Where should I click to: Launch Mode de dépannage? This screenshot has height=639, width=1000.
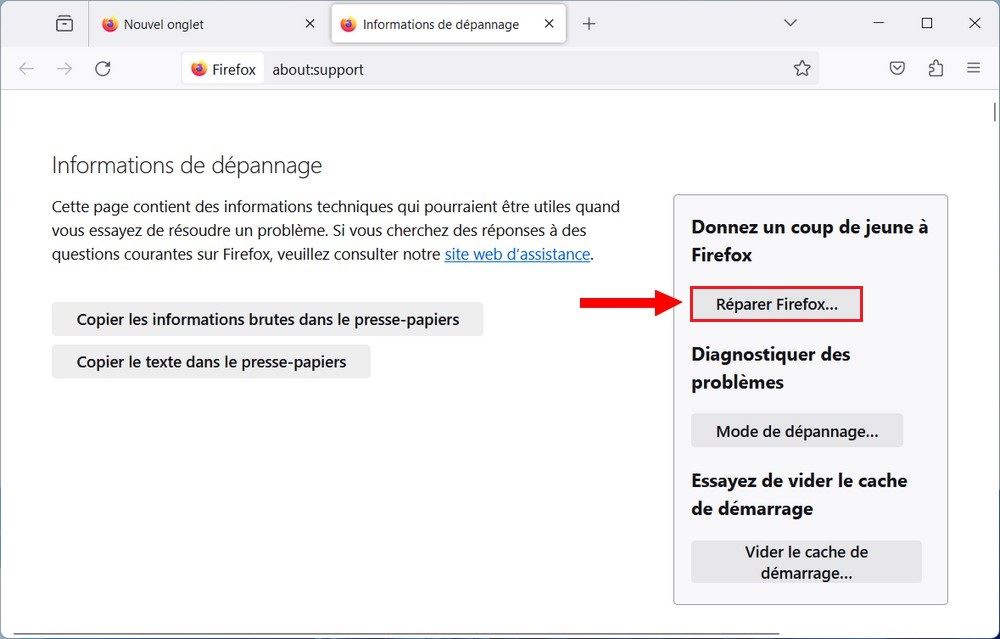pos(797,430)
